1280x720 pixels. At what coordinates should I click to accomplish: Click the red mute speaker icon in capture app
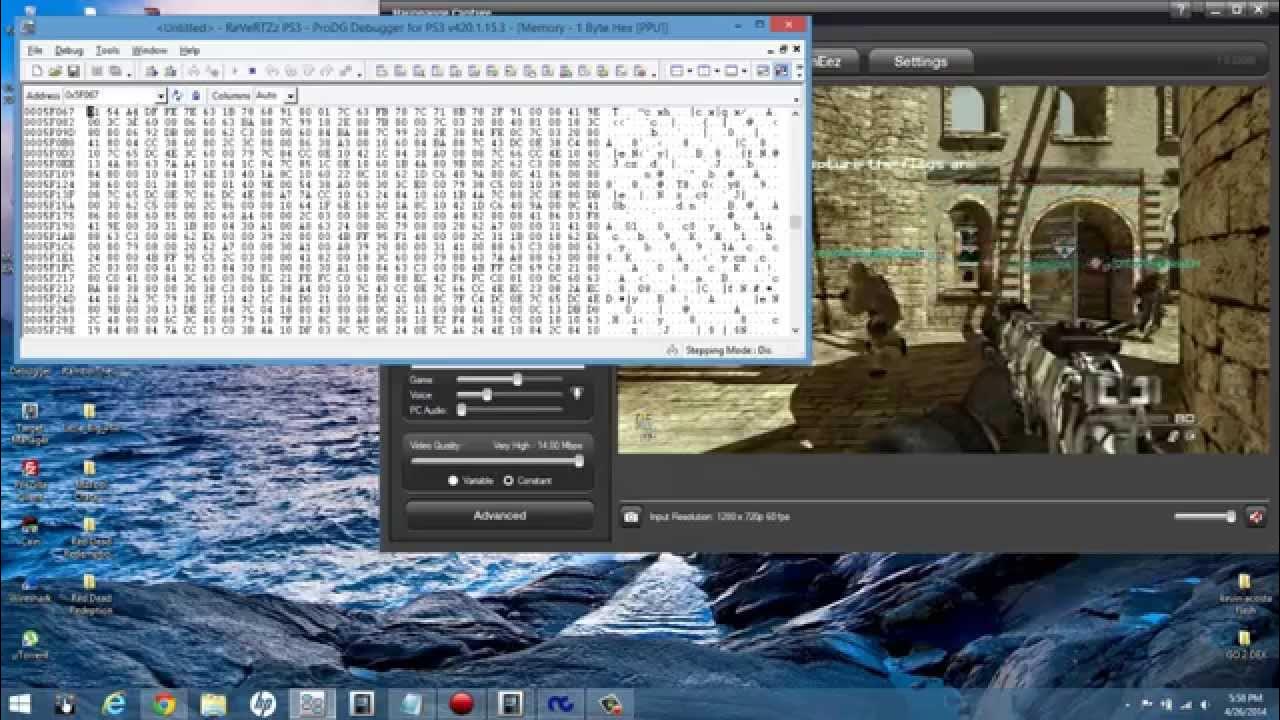[1256, 517]
